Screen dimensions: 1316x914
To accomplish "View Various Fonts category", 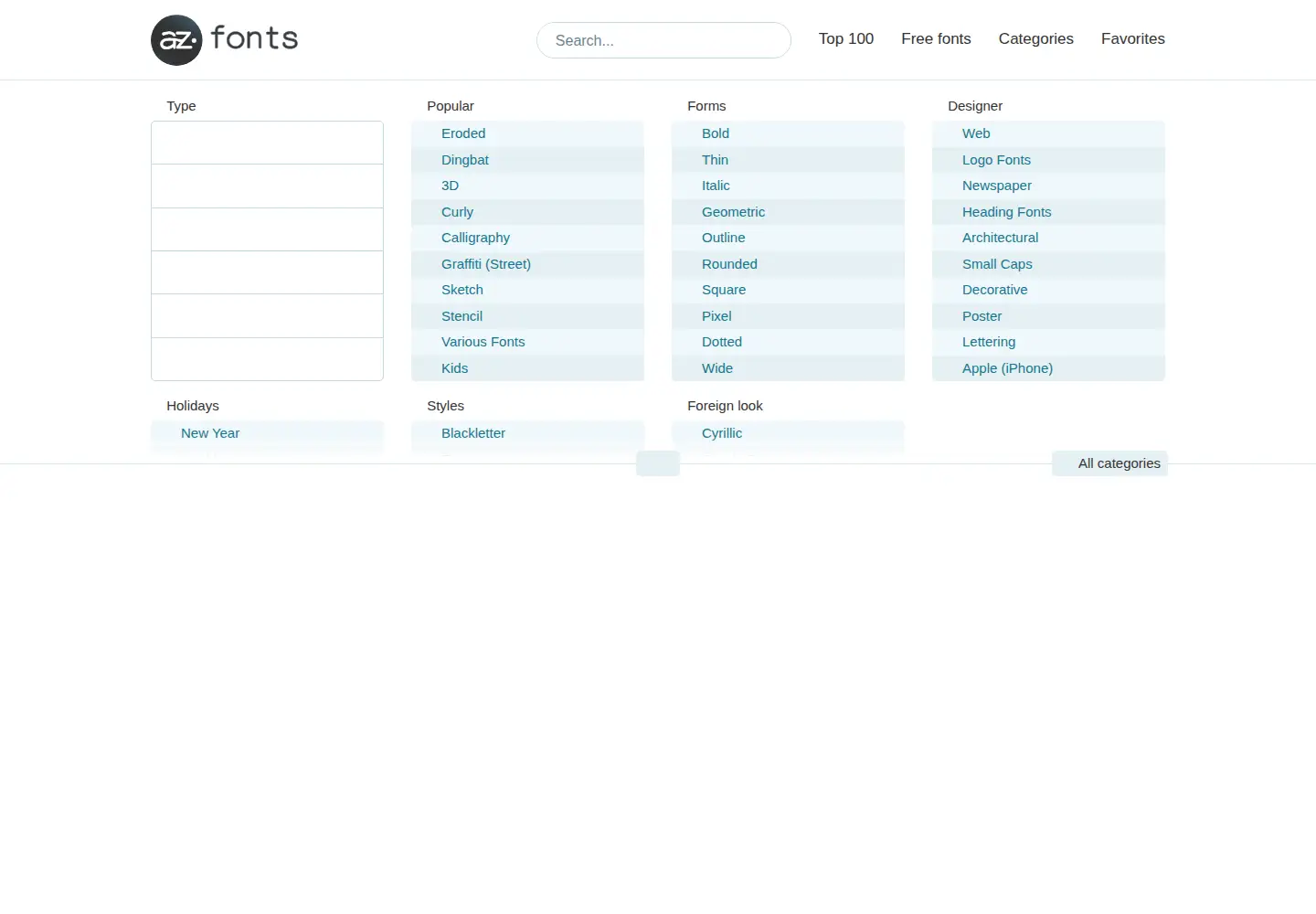I will pyautogui.click(x=527, y=342).
